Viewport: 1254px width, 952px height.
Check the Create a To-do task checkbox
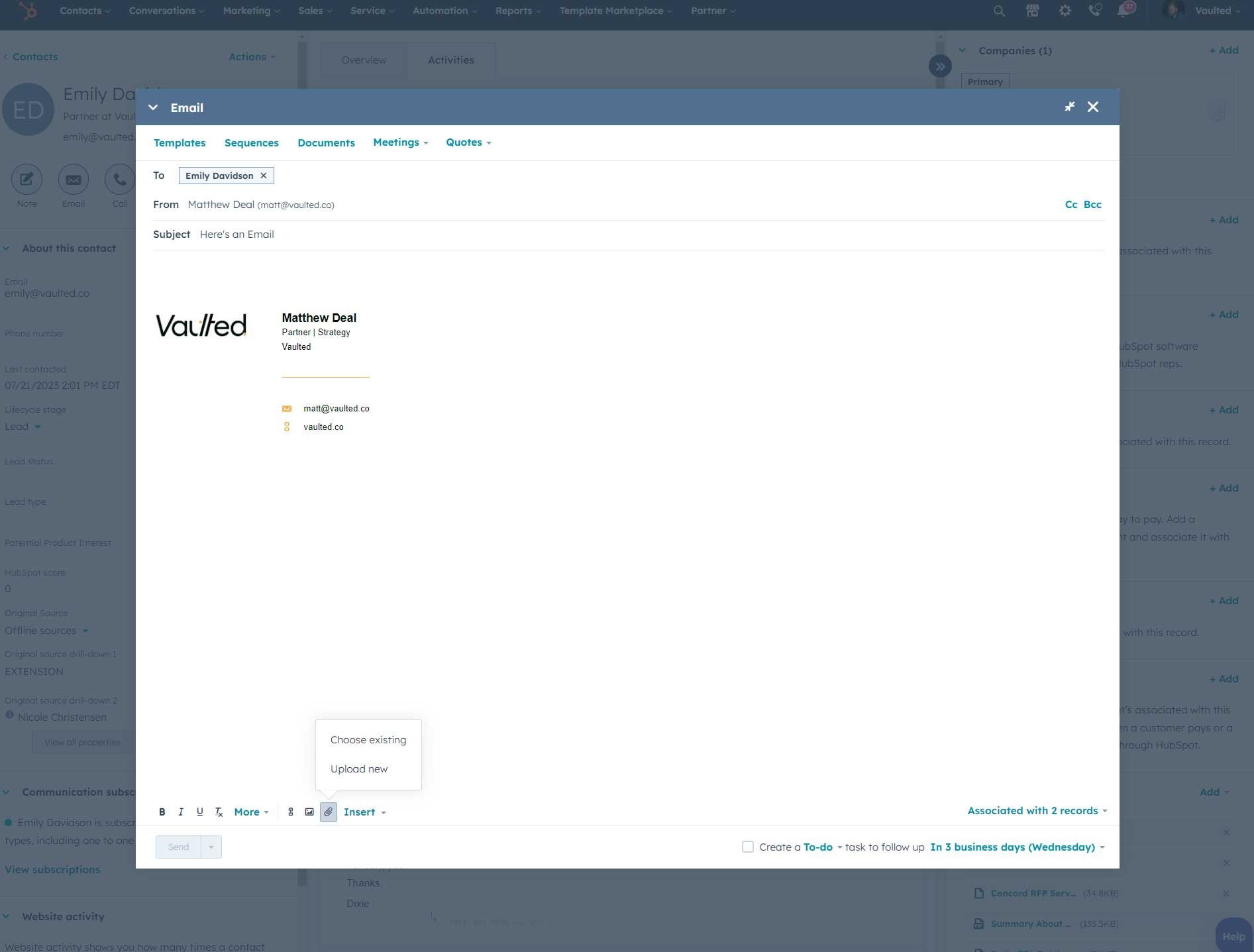pyautogui.click(x=748, y=847)
